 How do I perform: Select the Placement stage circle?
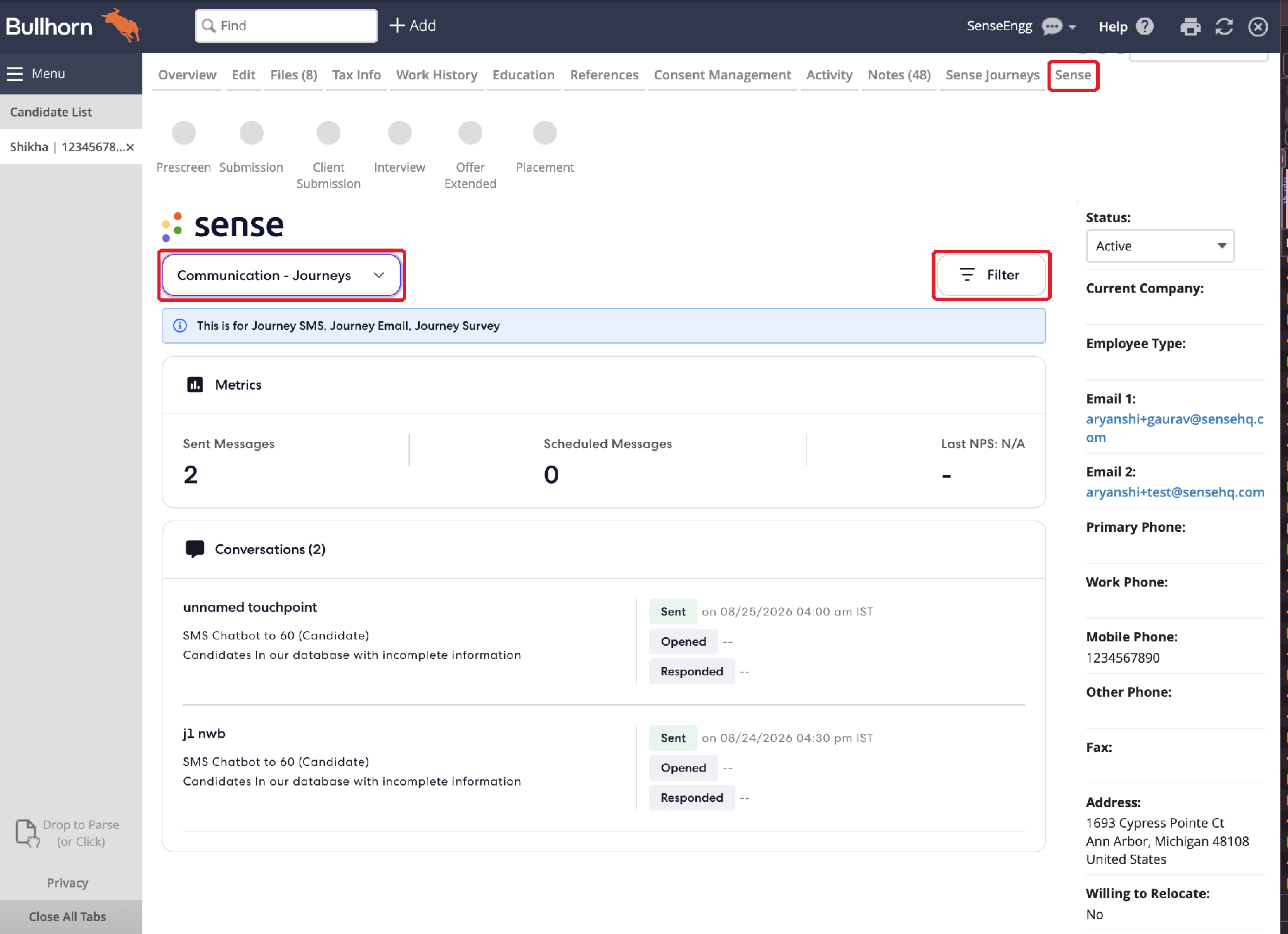[545, 133]
